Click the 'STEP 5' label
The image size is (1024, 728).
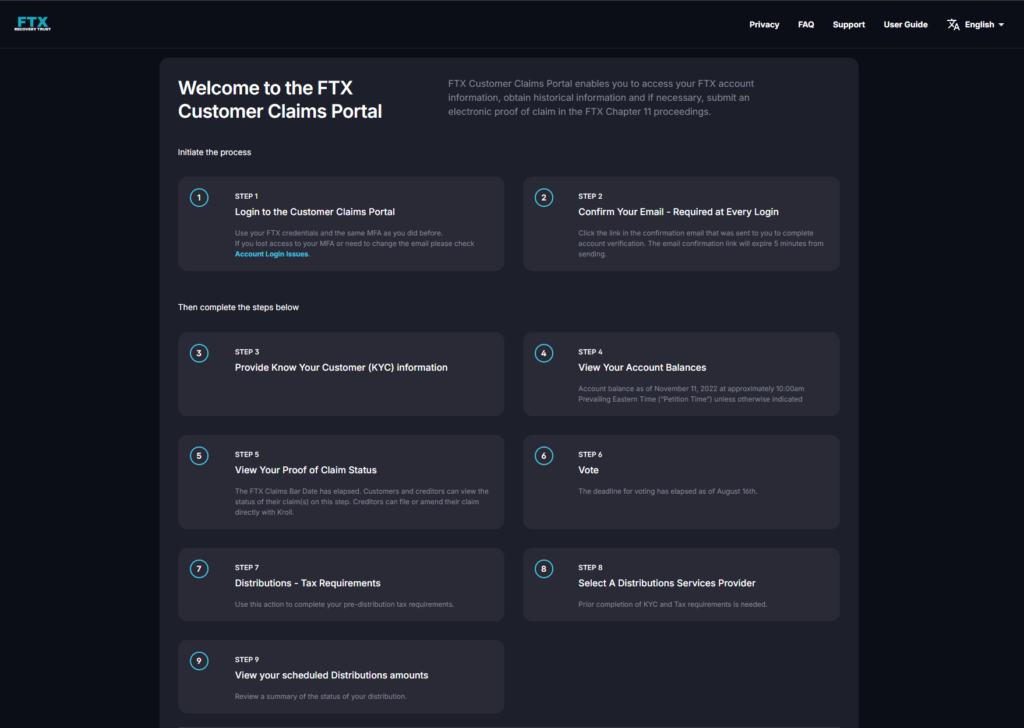pyautogui.click(x=247, y=454)
